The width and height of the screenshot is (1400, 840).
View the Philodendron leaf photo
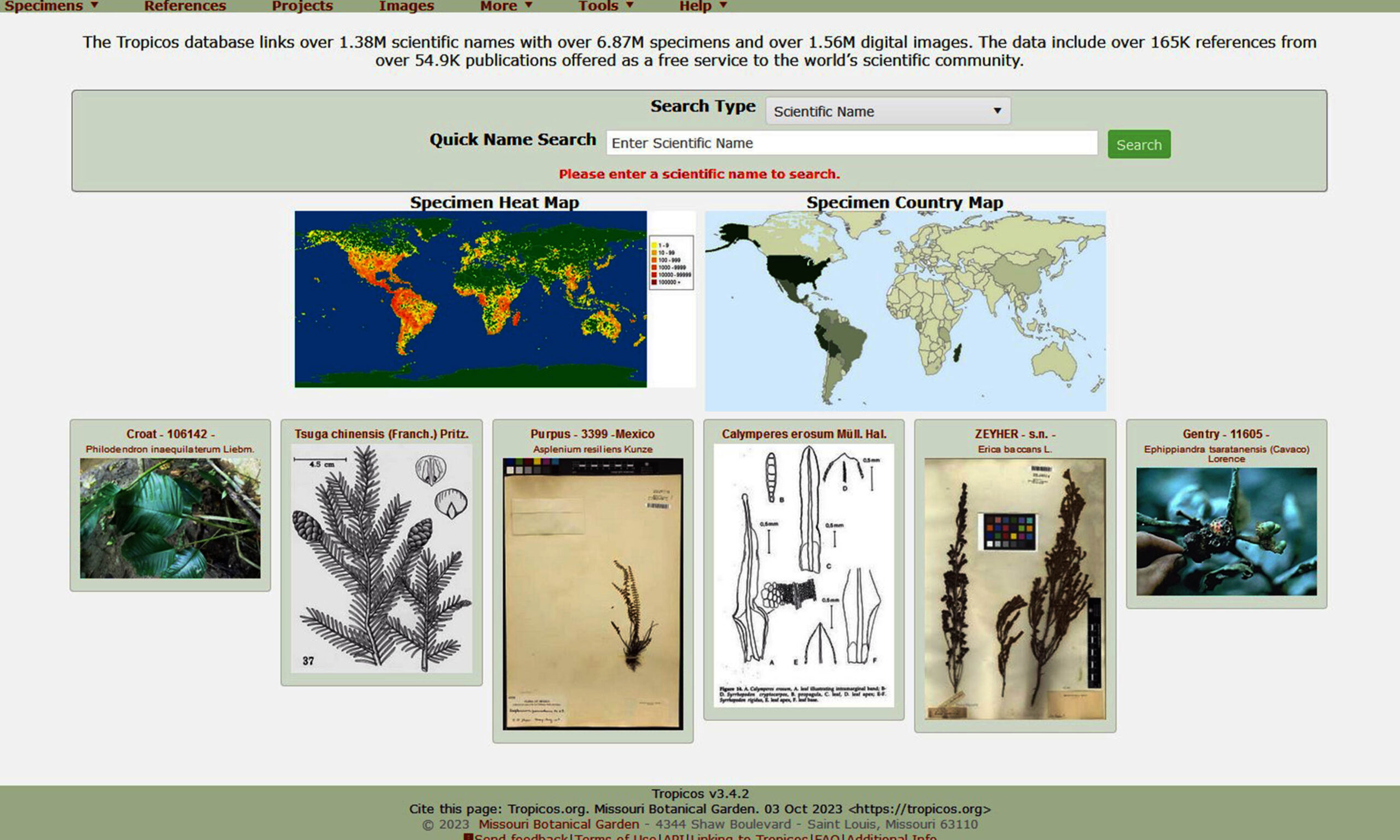[170, 518]
